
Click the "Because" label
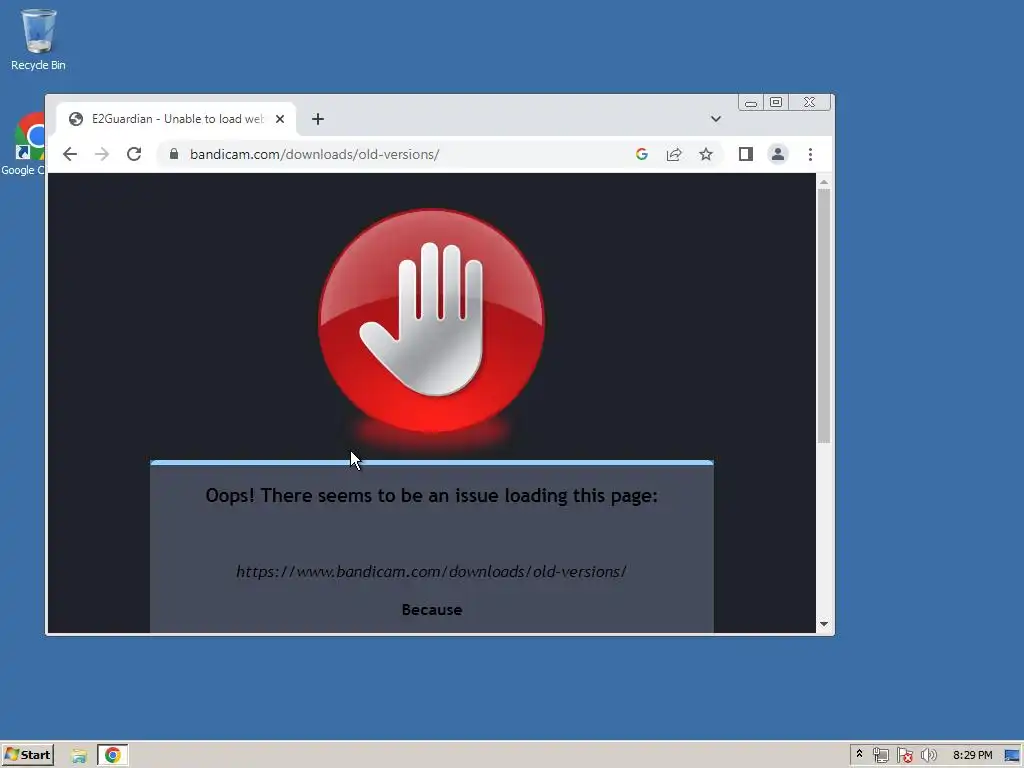tap(432, 610)
